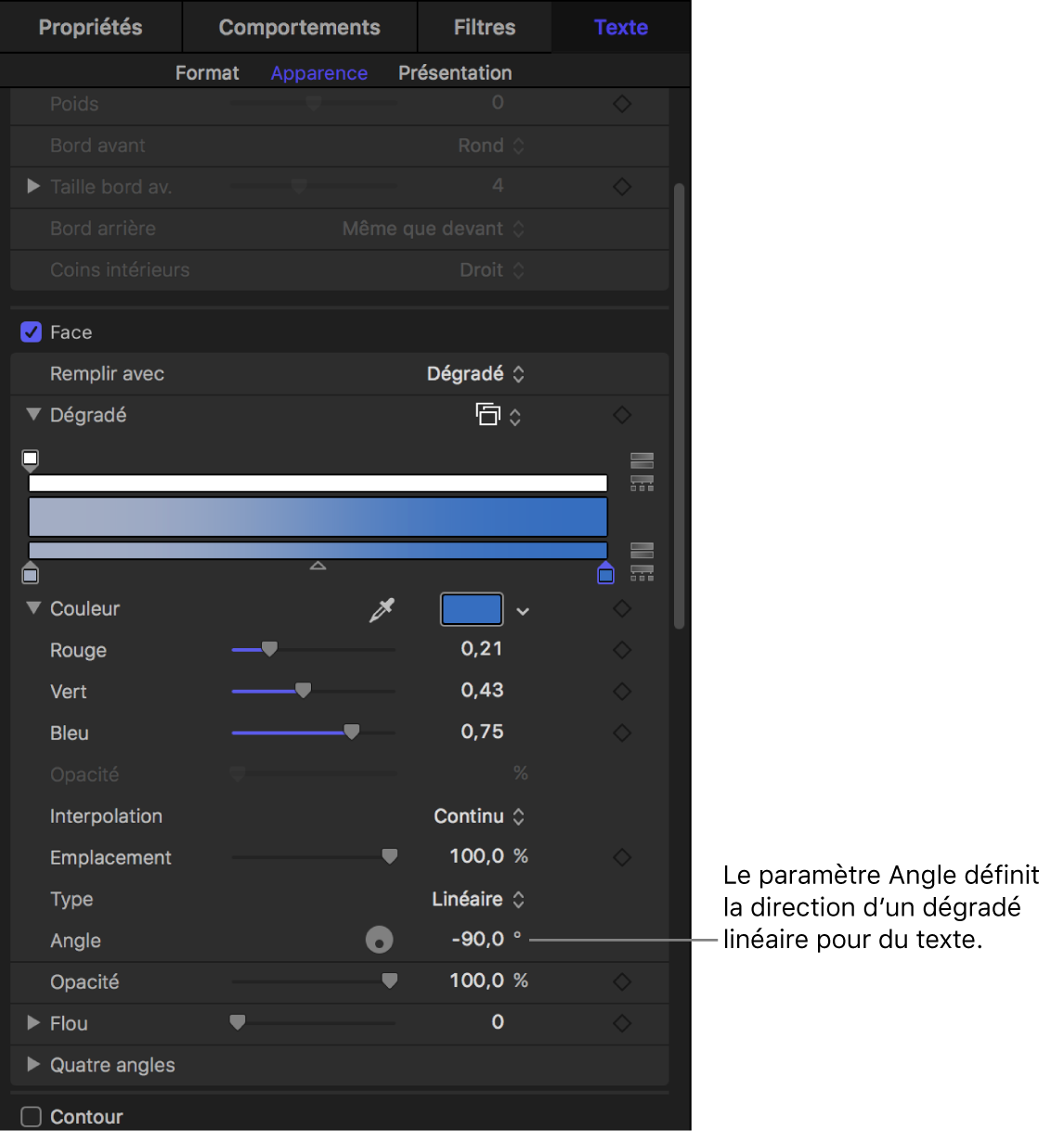The image size is (1064, 1131).
Task: Click the Emplacement value 100,0 %
Action: pyautogui.click(x=489, y=856)
